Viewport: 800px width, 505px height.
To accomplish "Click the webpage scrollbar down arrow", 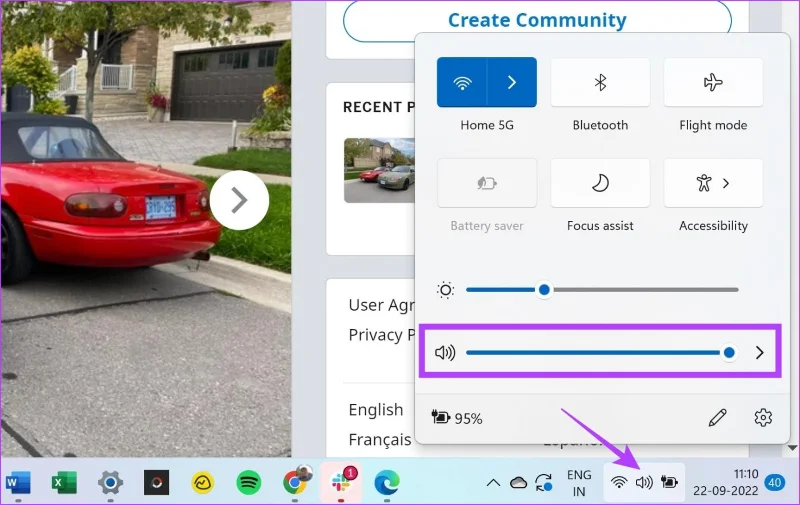I will [792, 448].
